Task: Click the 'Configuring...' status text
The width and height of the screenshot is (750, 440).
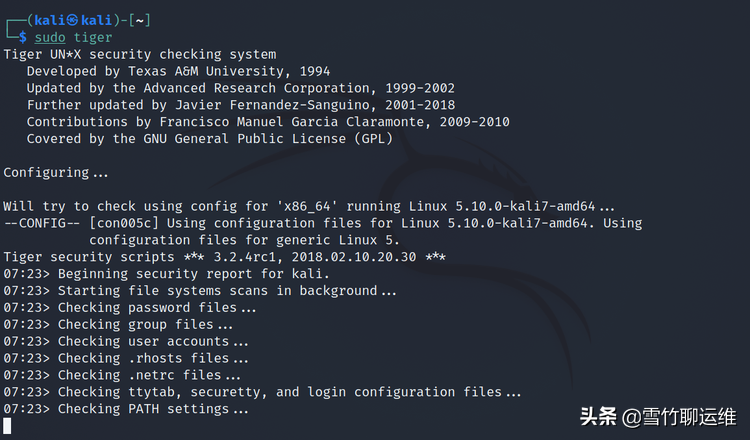Action: point(56,173)
